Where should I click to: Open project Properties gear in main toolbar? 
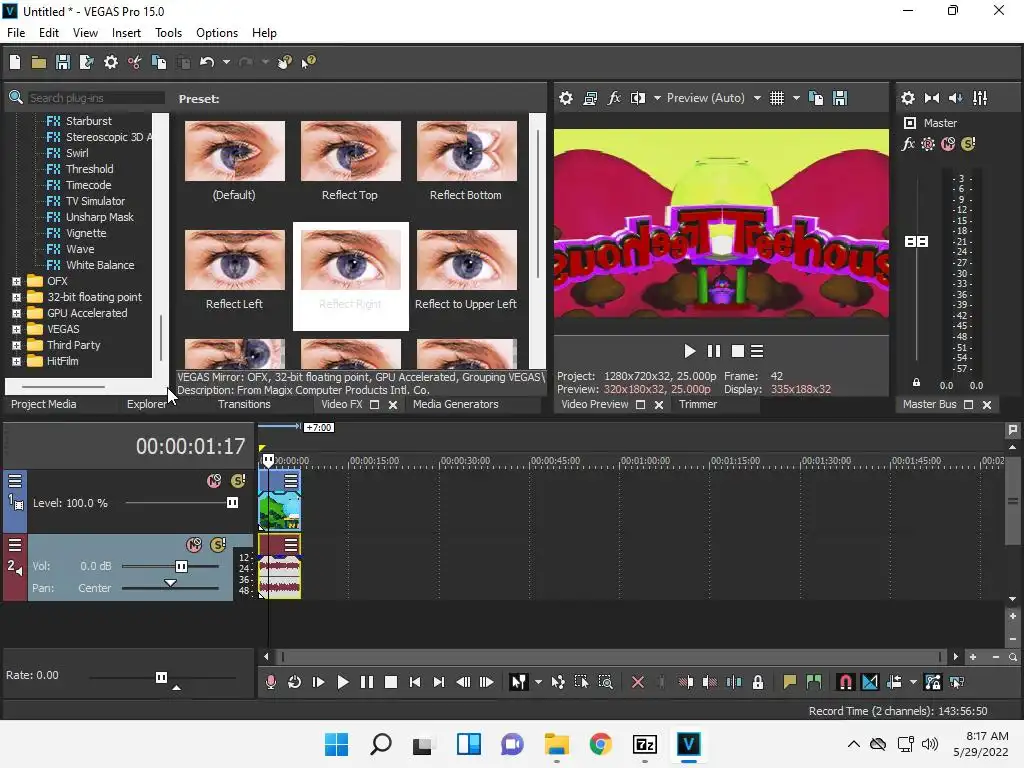tap(111, 62)
